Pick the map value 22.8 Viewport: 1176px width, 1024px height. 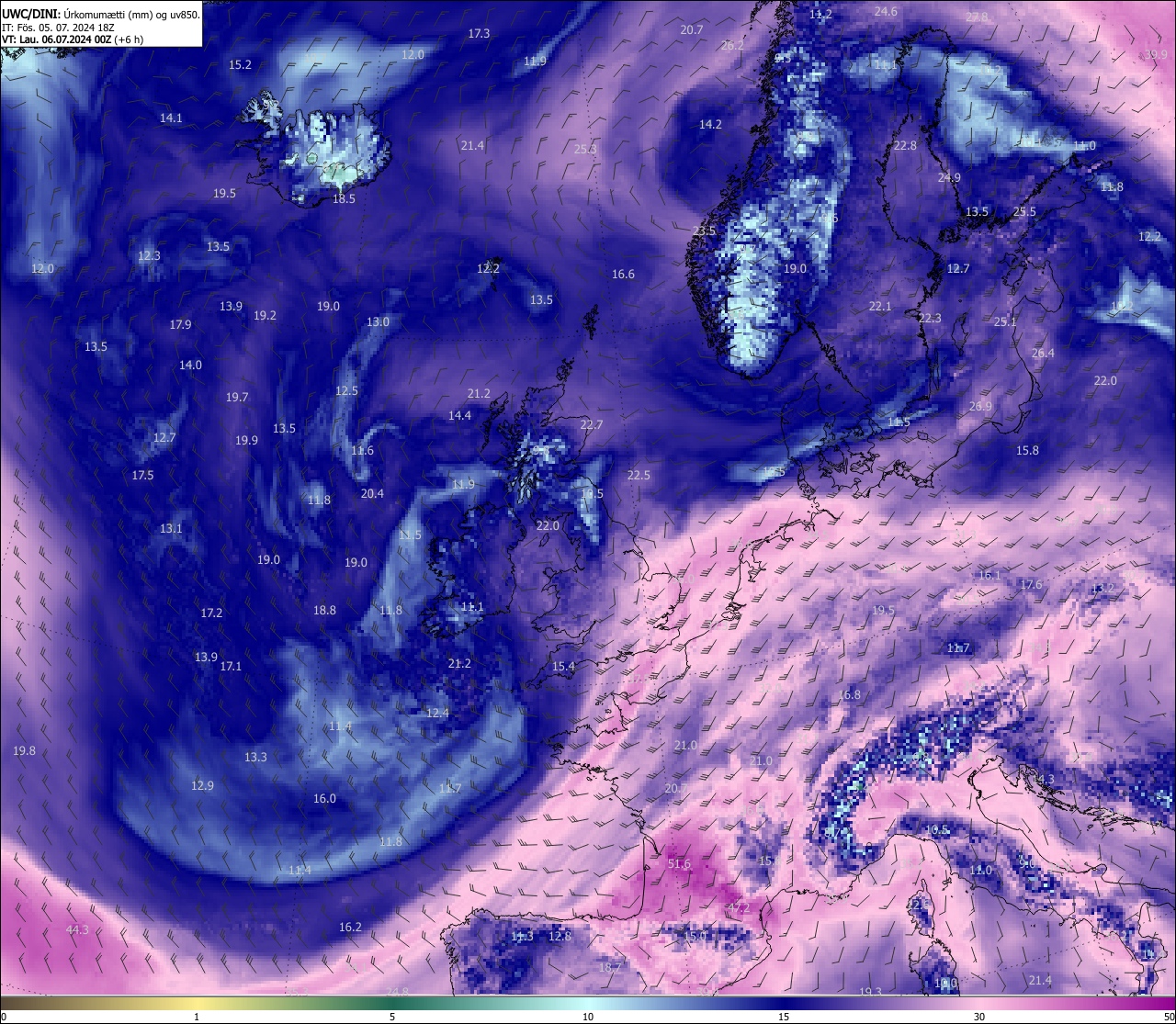click(x=905, y=146)
